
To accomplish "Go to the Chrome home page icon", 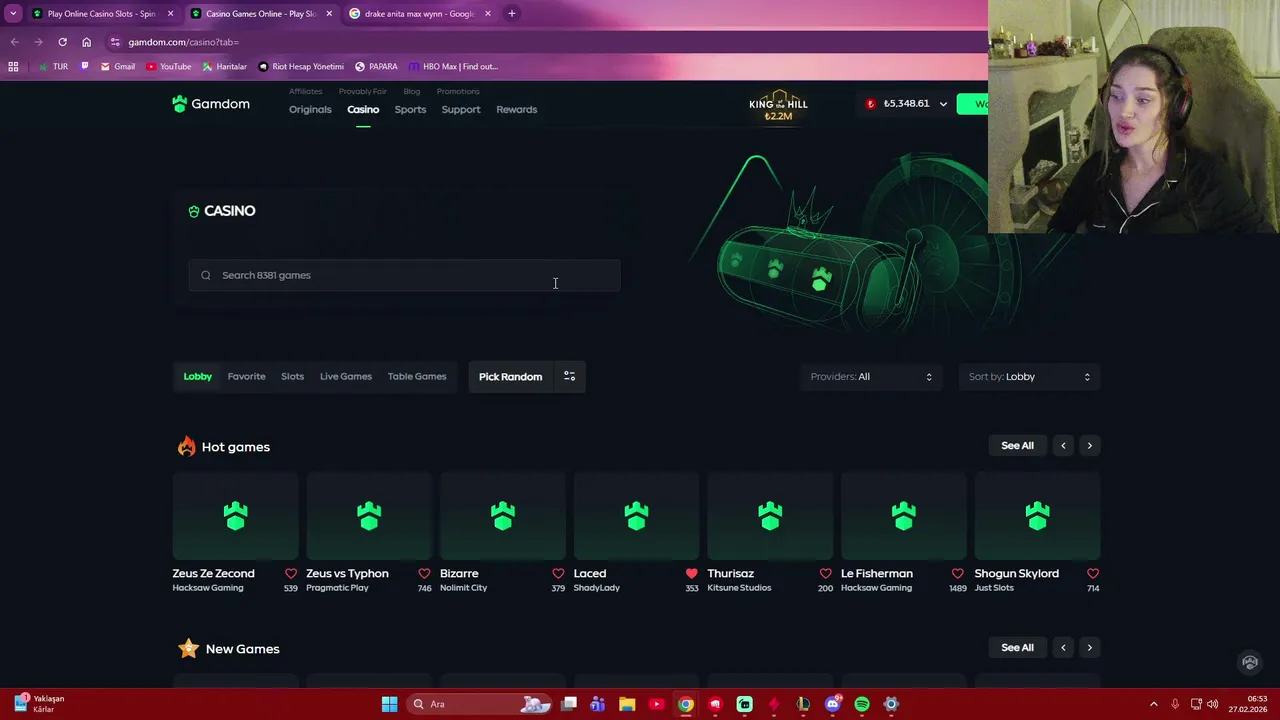I will click(x=86, y=42).
